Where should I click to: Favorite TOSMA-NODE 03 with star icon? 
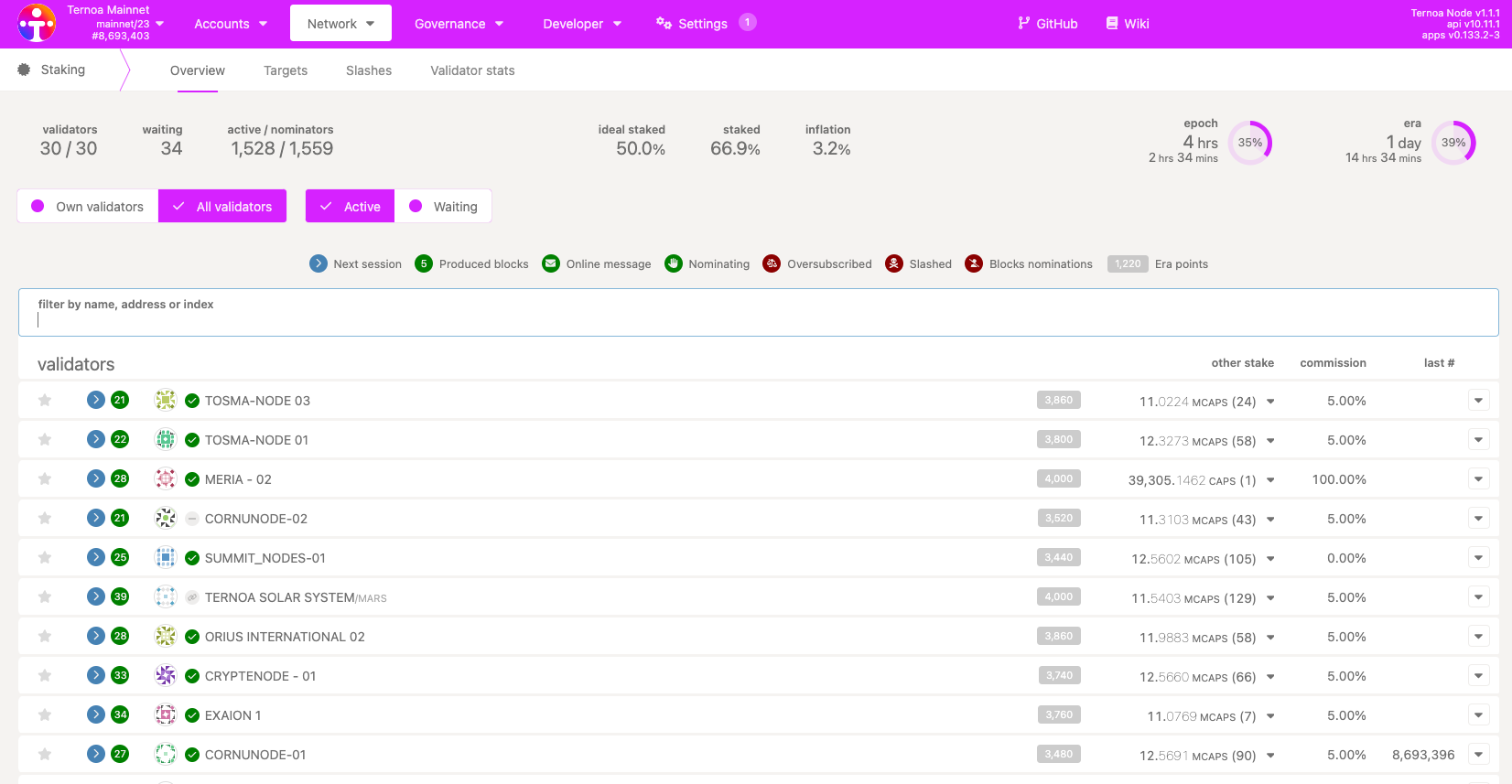(x=45, y=400)
